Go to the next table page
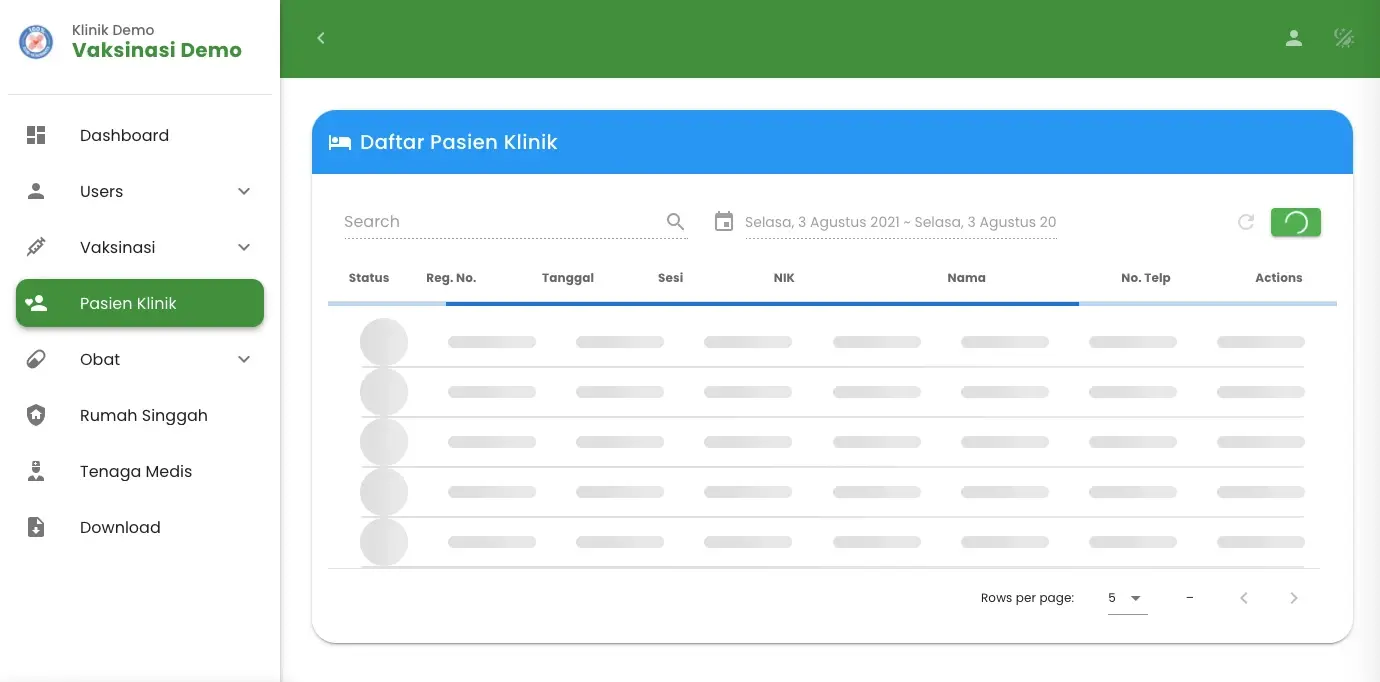The height and width of the screenshot is (682, 1380). (1294, 598)
